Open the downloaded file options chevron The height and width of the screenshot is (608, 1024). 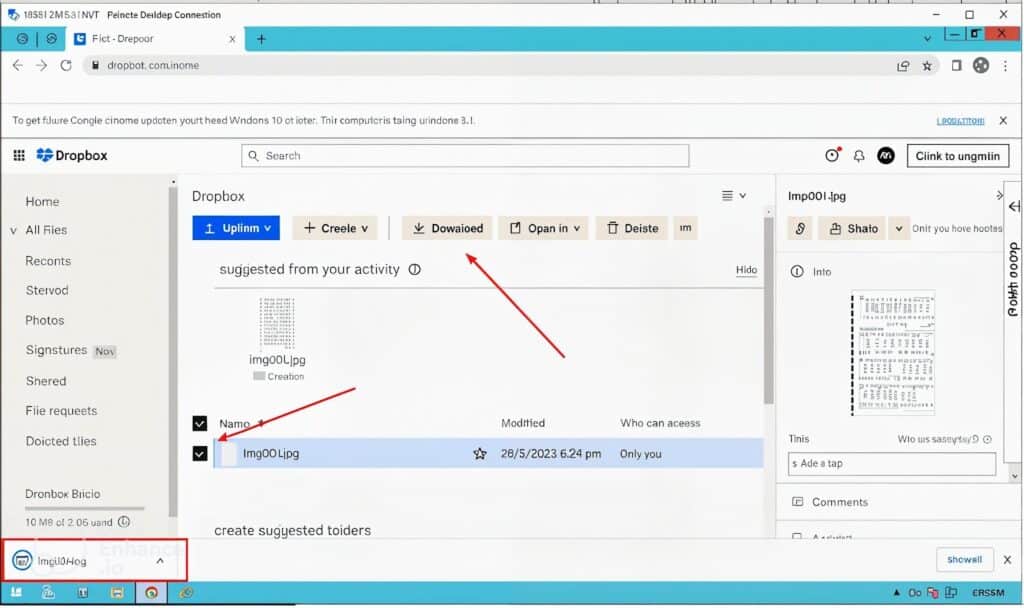pos(160,561)
